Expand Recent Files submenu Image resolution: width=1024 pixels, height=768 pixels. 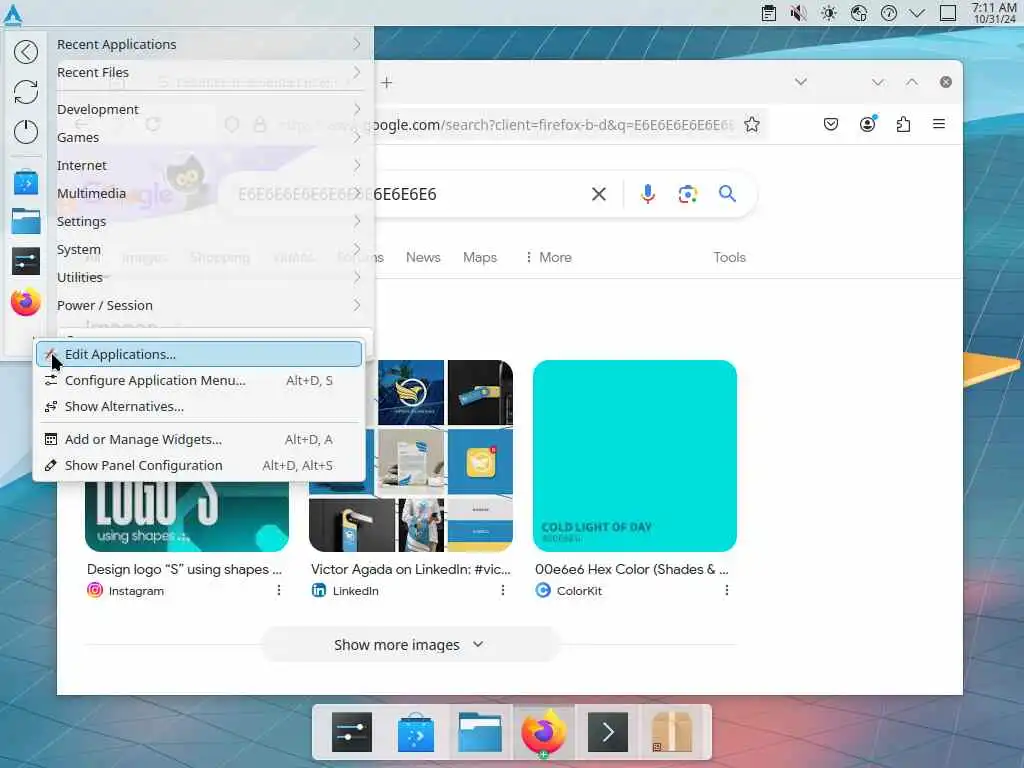tap(209, 72)
